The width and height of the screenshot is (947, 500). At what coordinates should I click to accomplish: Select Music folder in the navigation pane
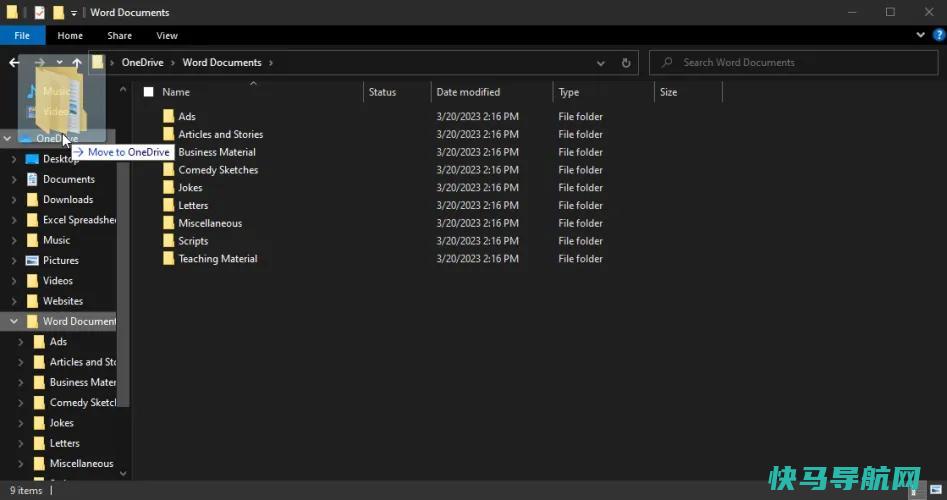coord(56,240)
